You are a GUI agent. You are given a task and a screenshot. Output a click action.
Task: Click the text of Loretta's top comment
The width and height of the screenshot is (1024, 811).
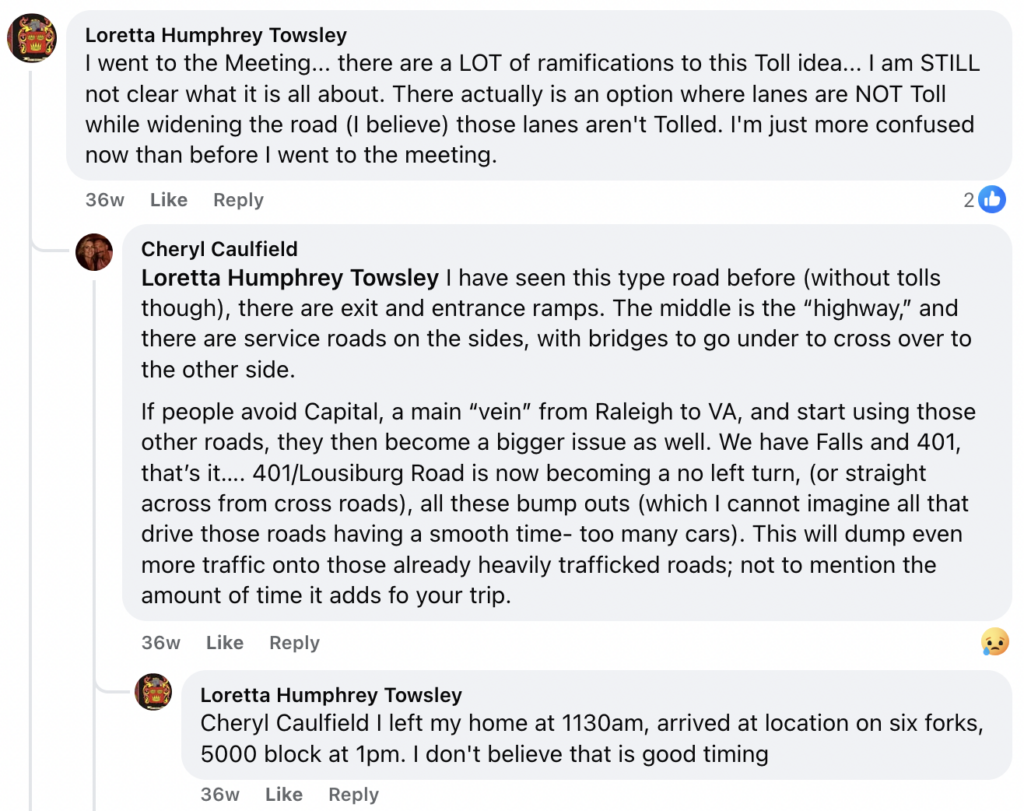point(530,110)
